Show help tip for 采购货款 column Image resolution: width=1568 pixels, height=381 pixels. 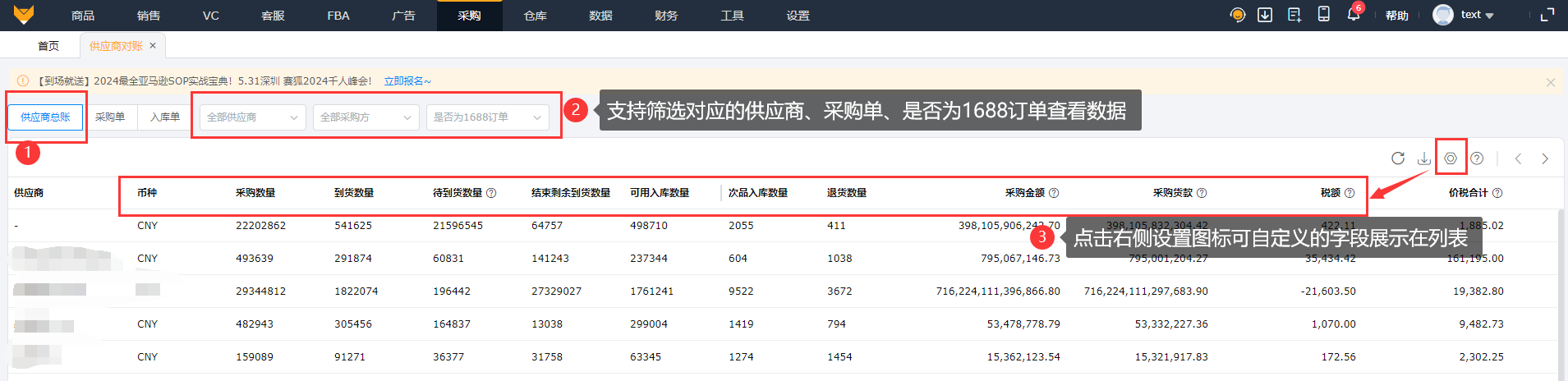tap(1202, 193)
